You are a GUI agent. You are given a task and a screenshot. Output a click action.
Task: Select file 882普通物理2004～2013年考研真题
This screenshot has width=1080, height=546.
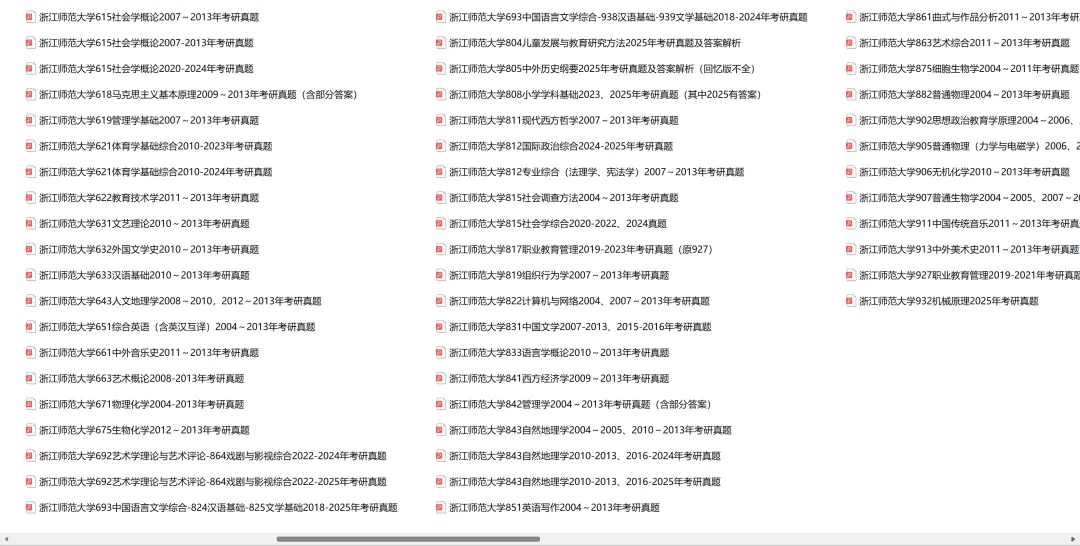coord(958,94)
